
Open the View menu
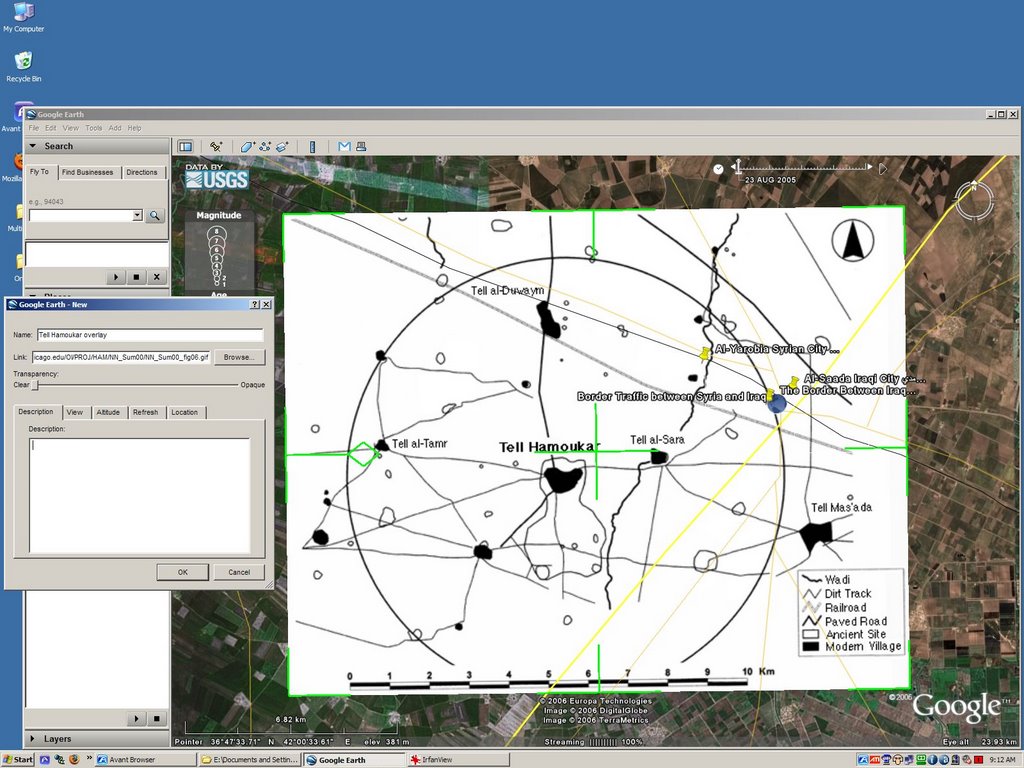coord(71,128)
